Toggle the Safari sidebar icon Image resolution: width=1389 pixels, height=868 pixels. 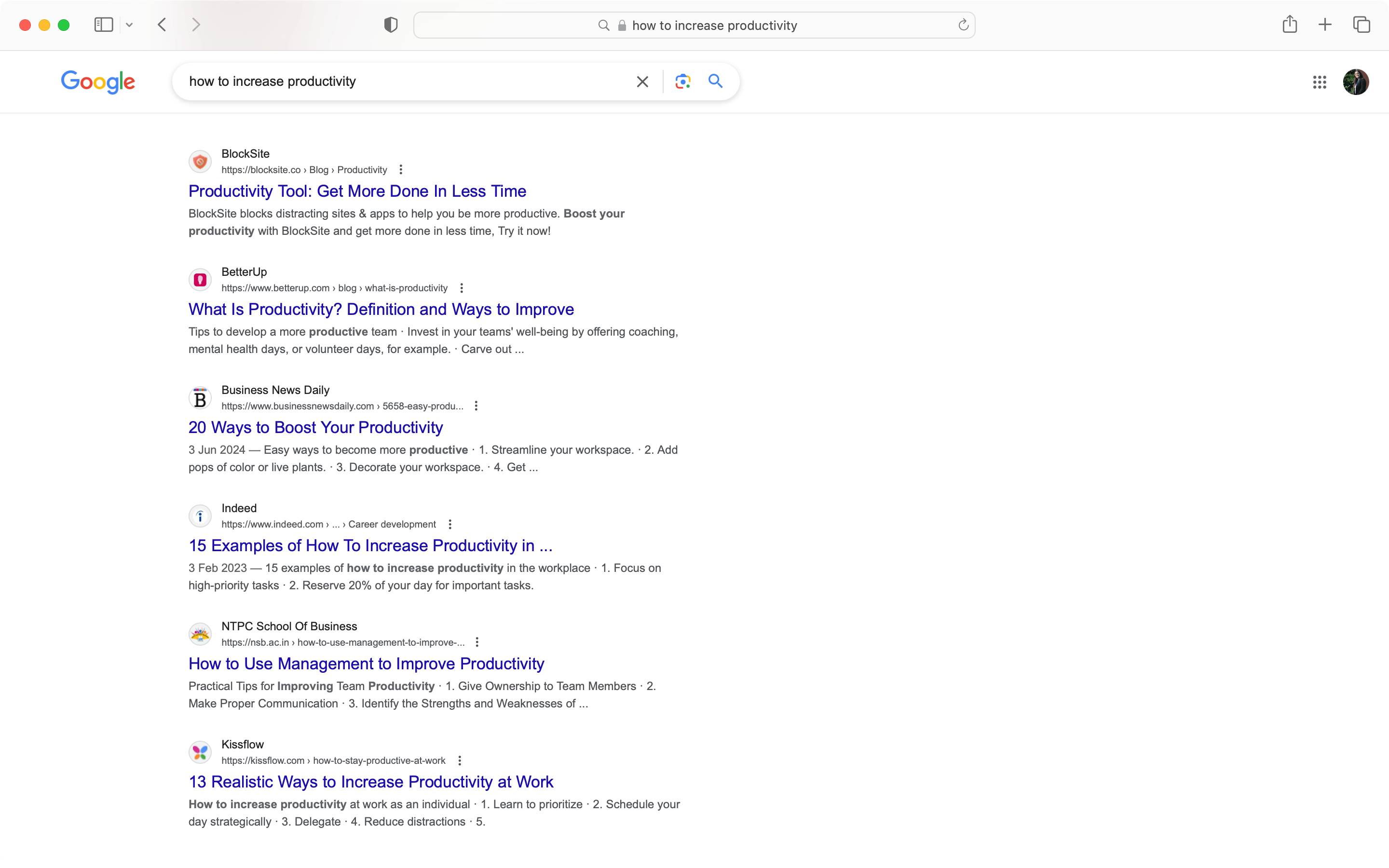point(103,25)
